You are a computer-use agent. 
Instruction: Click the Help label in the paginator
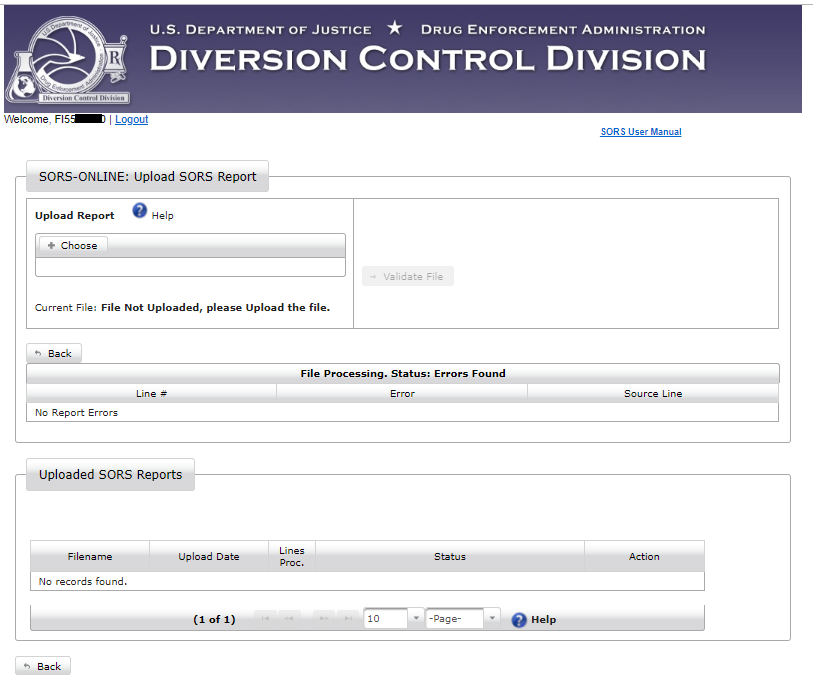tap(544, 620)
